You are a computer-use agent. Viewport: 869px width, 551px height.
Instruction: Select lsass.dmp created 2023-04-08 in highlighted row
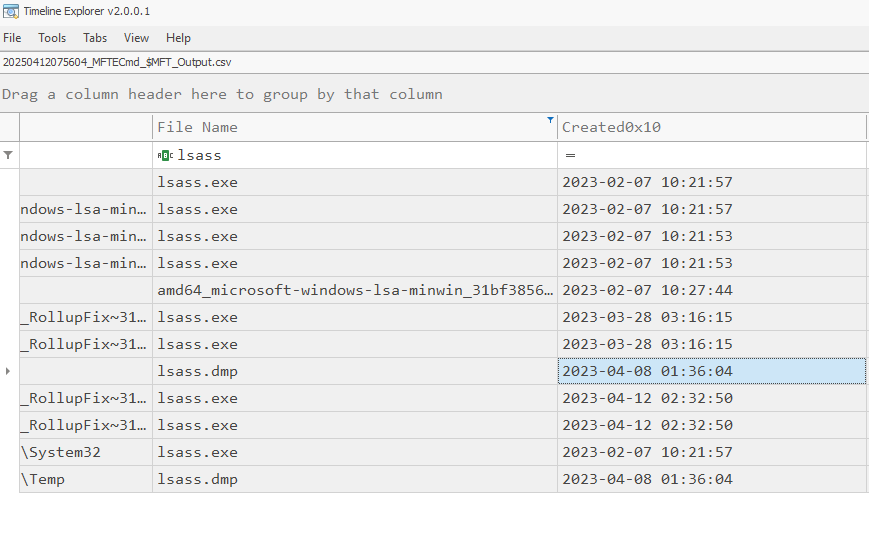coord(355,371)
